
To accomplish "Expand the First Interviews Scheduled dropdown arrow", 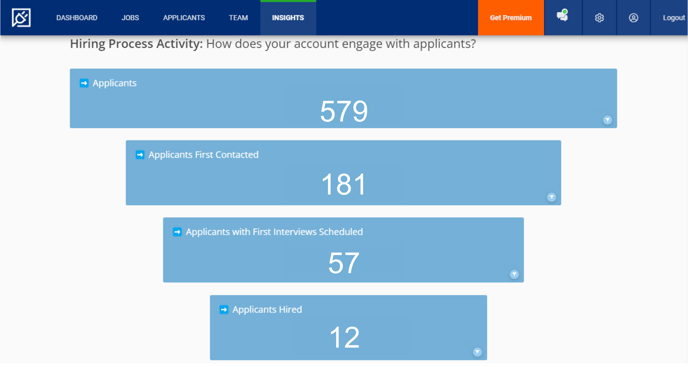I will 514,274.
